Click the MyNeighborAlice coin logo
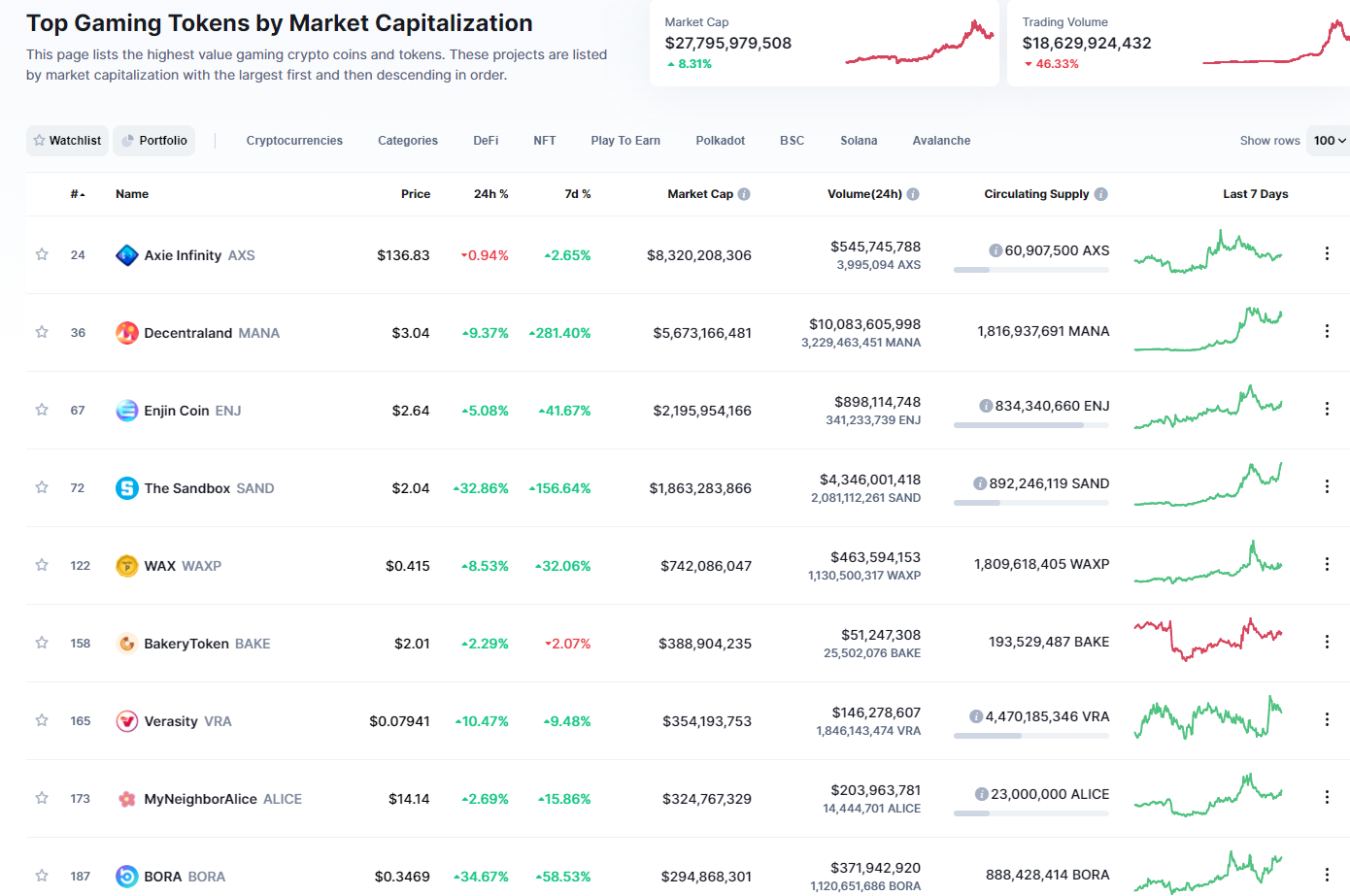Viewport: 1350px width, 896px height. [x=126, y=799]
